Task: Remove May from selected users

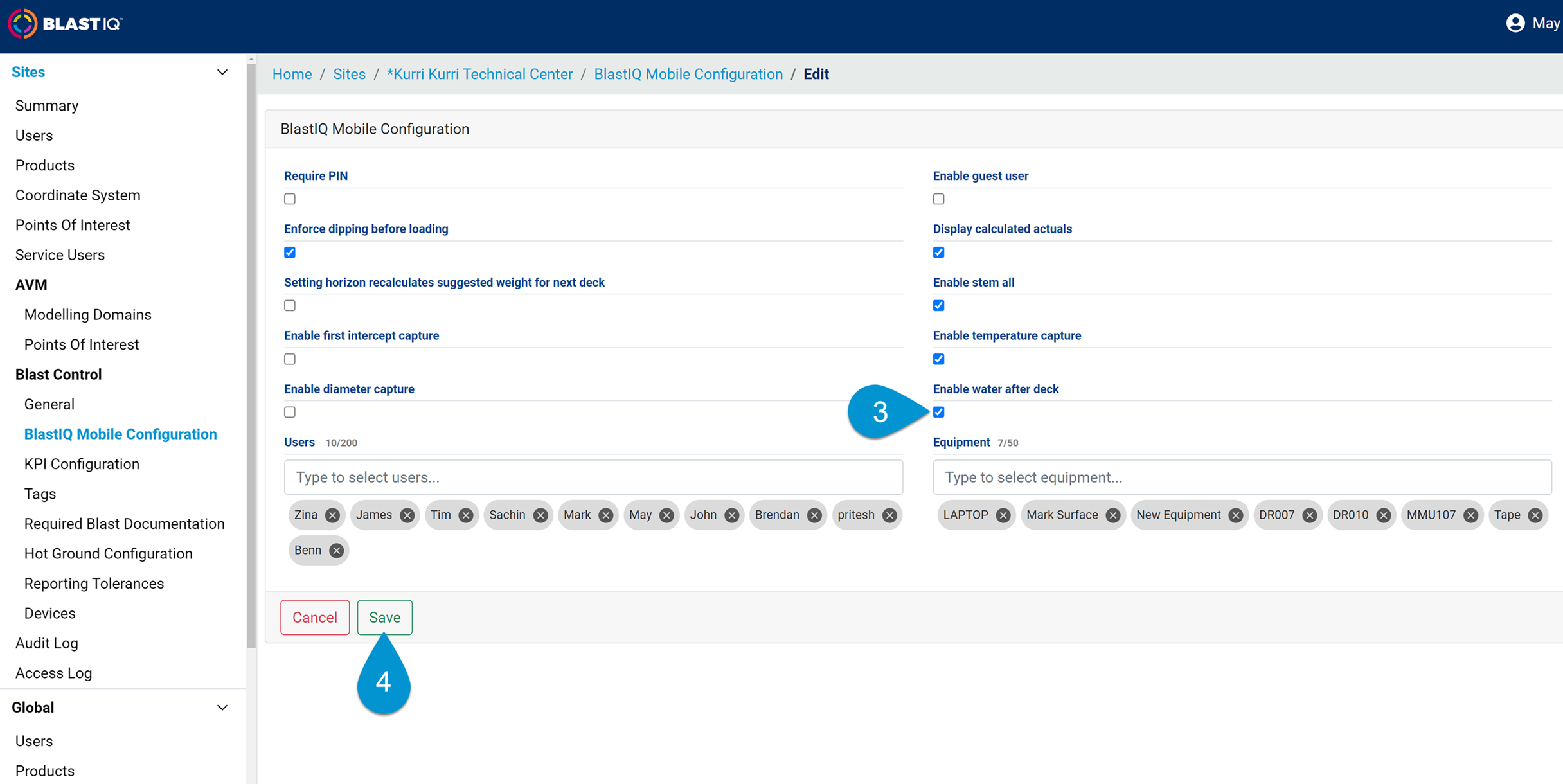Action: [666, 515]
